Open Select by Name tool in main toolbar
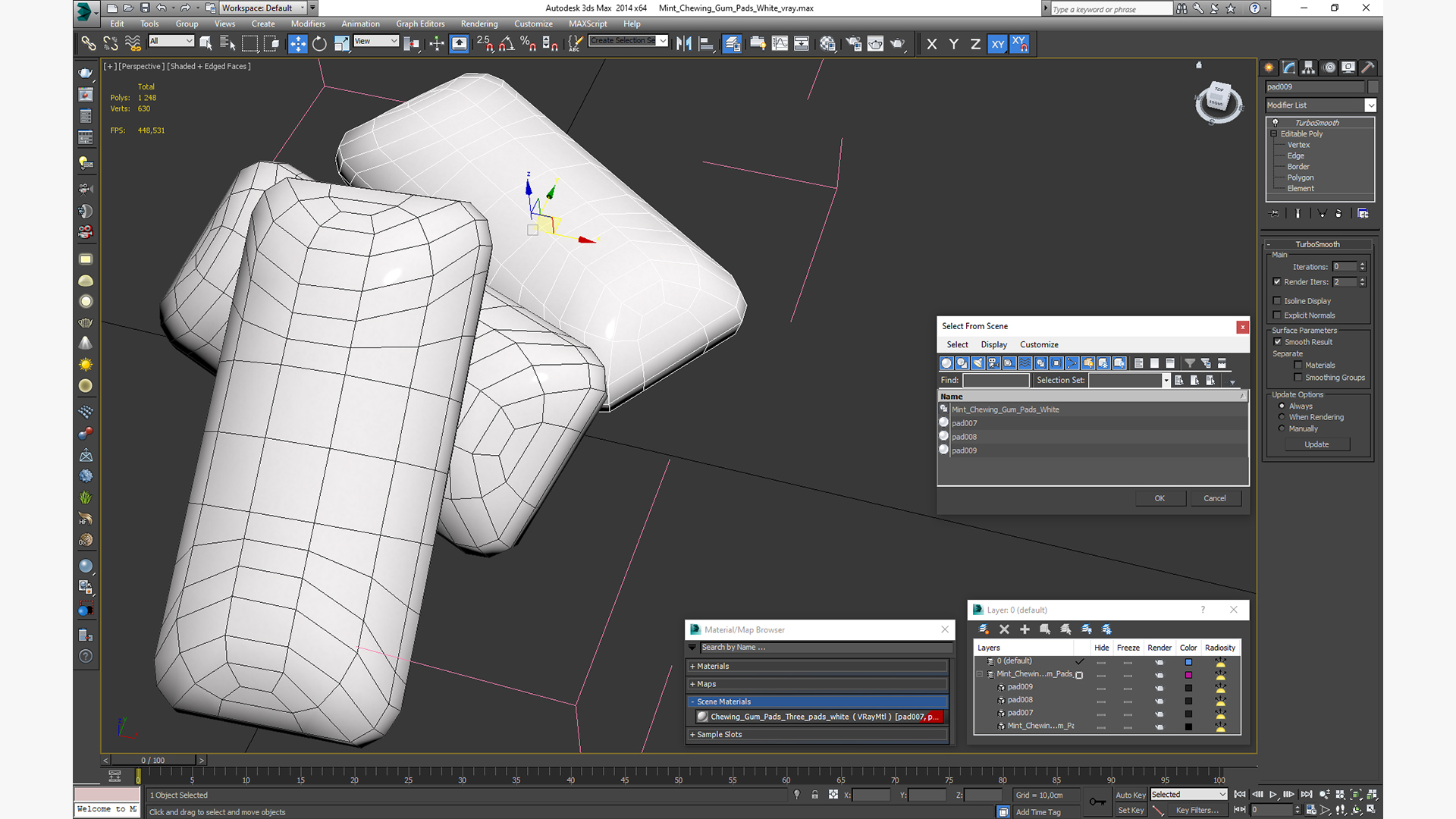 227,44
